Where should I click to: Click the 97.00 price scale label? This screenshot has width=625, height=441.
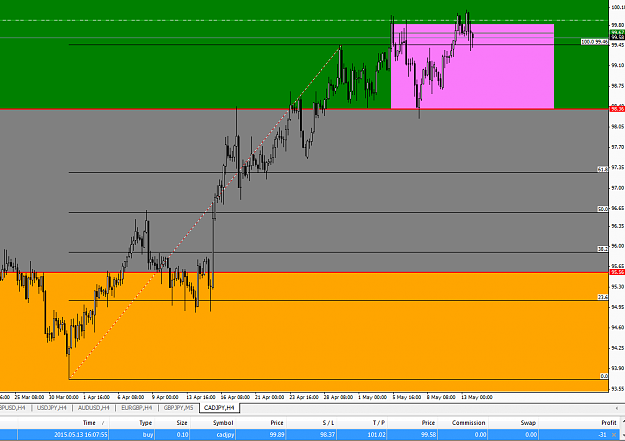click(617, 188)
